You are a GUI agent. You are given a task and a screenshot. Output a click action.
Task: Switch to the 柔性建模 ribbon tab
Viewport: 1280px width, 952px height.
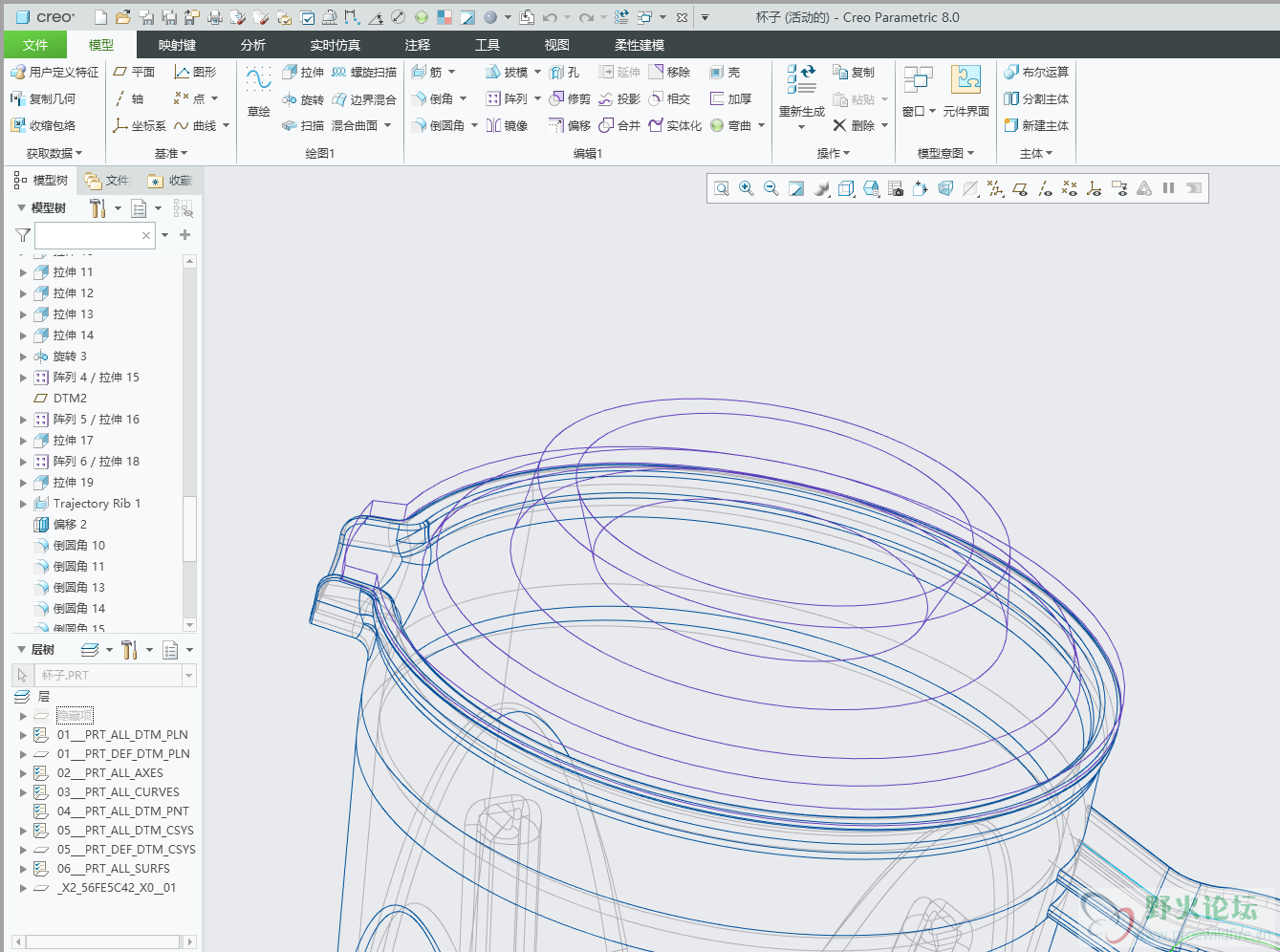pyautogui.click(x=640, y=45)
